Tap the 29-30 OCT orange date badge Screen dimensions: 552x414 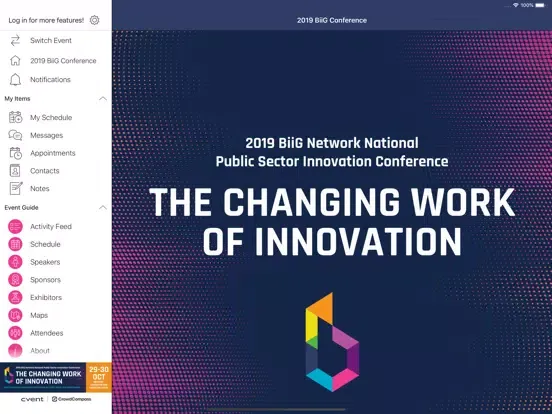(99, 377)
